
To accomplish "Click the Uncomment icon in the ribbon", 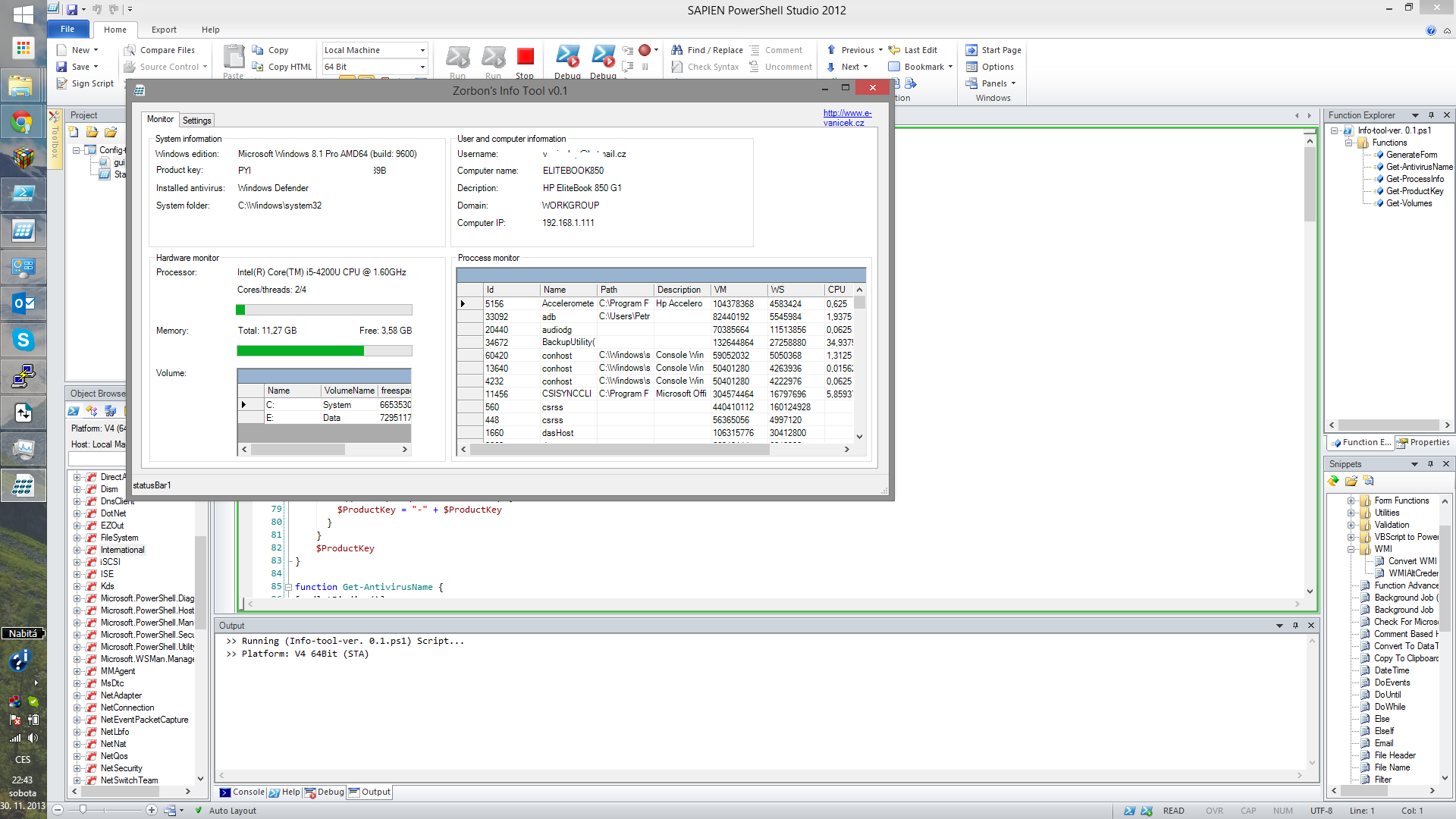I will (755, 67).
